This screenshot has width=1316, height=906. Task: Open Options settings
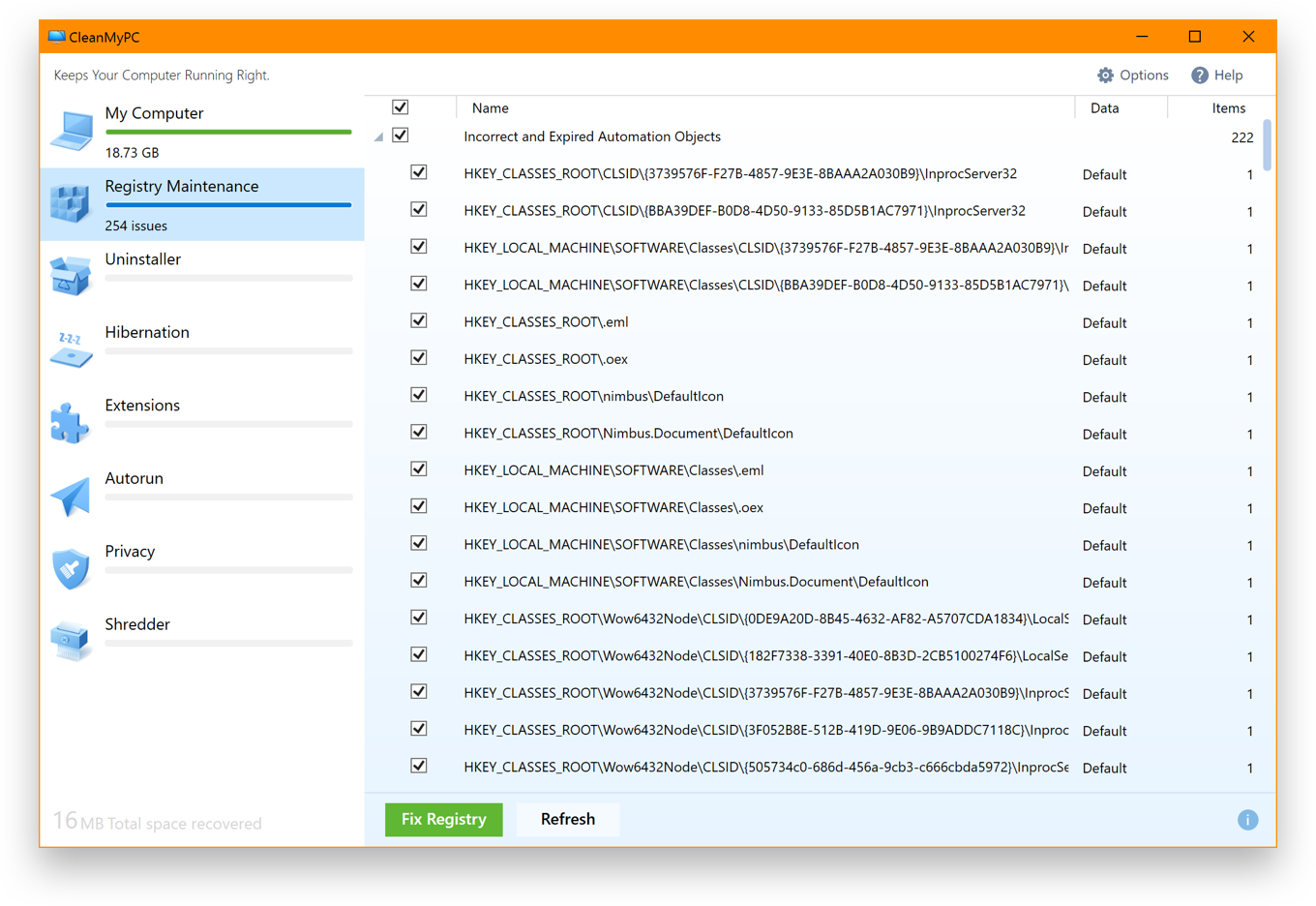(1132, 75)
